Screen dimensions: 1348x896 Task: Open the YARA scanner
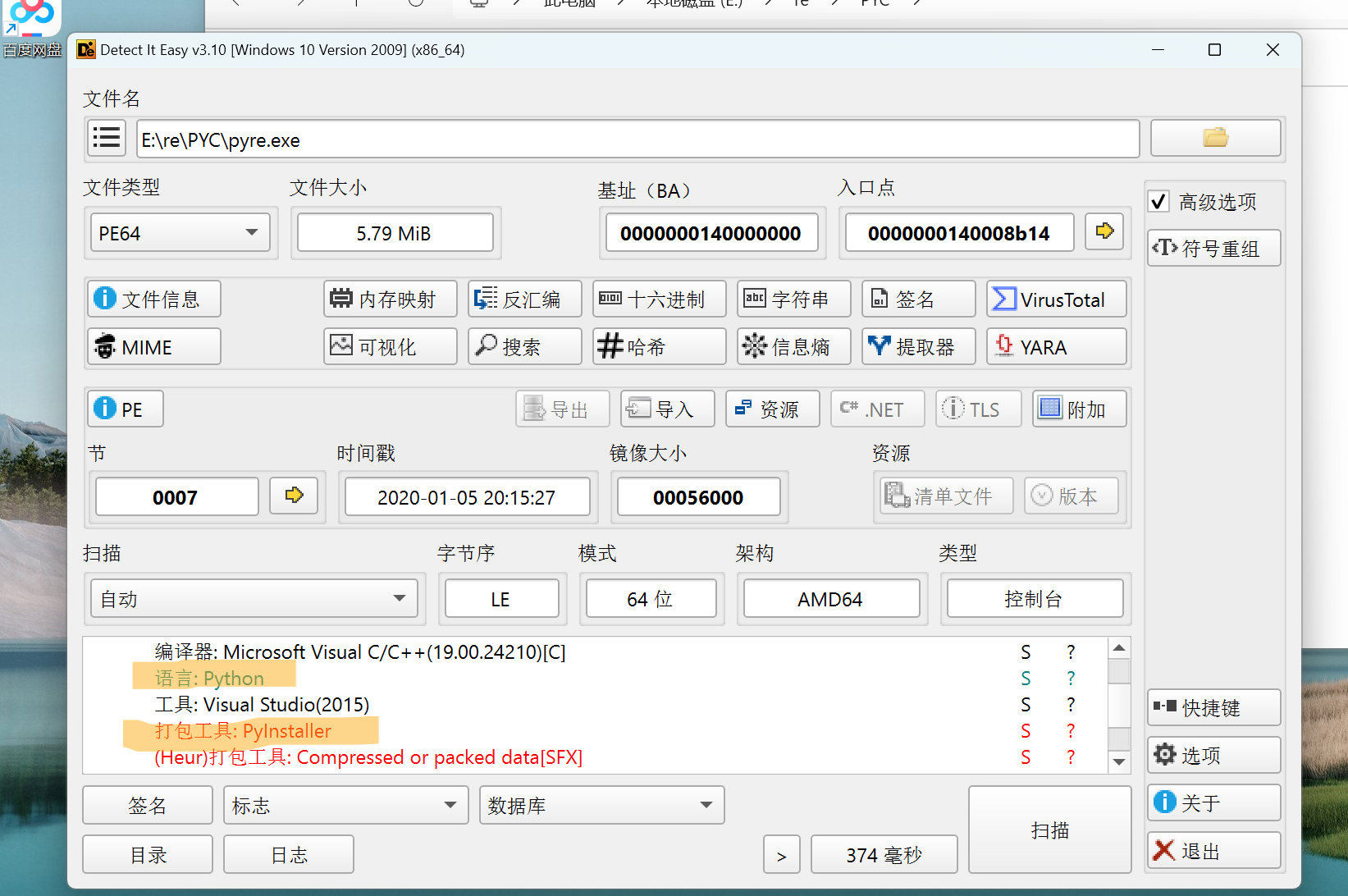(1057, 346)
